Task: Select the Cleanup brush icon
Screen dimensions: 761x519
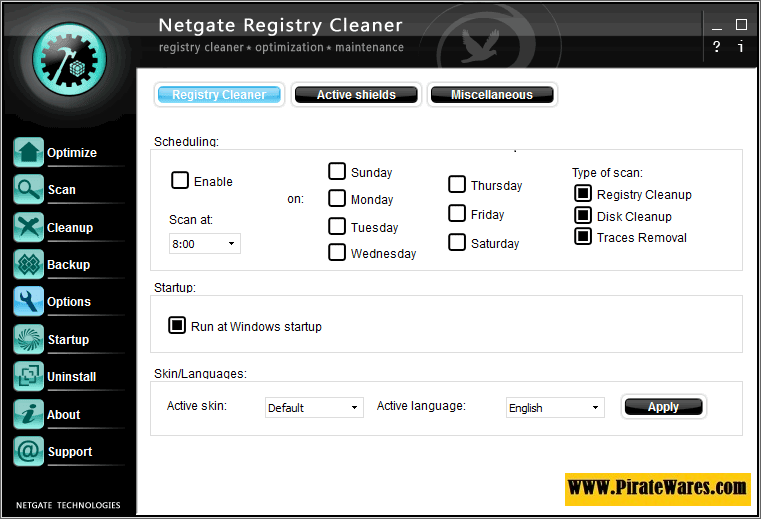Action: pyautogui.click(x=28, y=227)
